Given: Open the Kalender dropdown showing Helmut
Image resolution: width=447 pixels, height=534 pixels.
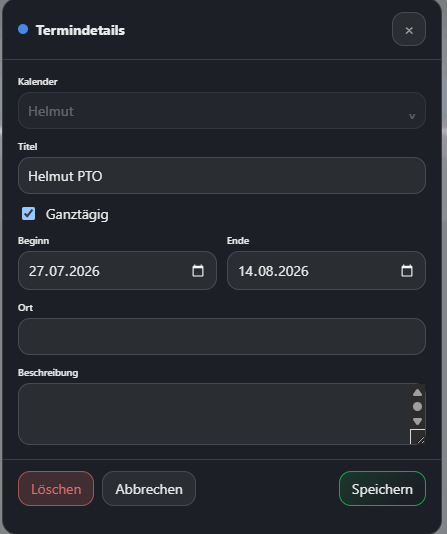Looking at the screenshot, I should [x=222, y=111].
